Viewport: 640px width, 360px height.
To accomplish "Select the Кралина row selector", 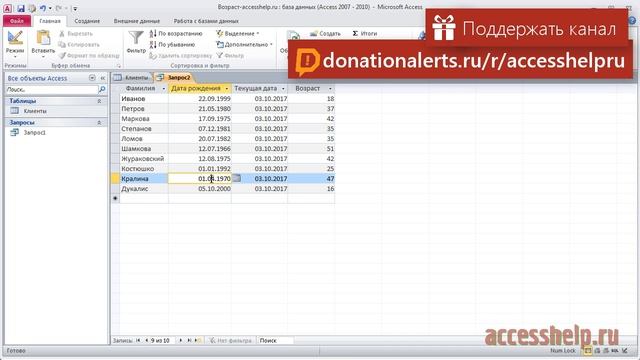I will [x=115, y=178].
